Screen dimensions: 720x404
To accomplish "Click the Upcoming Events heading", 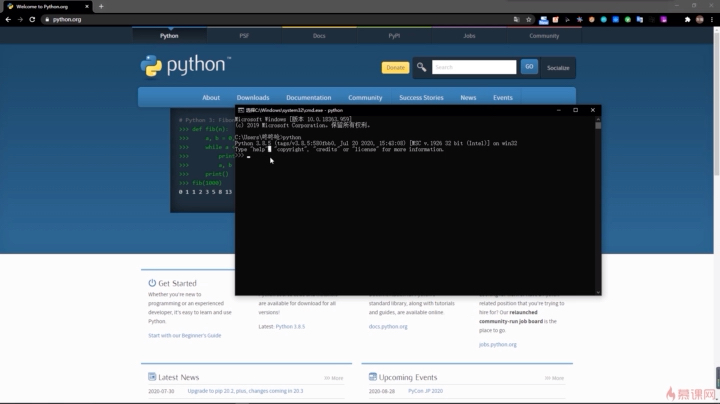I will click(408, 377).
